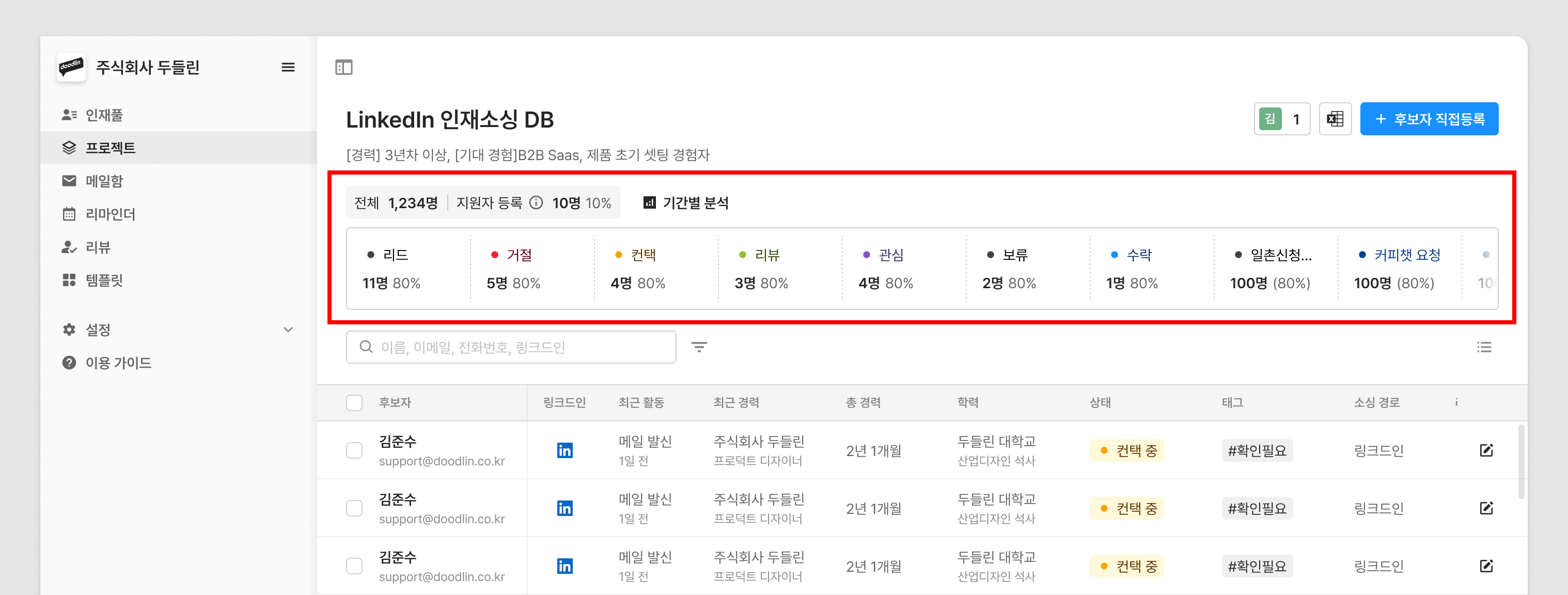1568x595 pixels.
Task: Filter by 수락 status card
Action: coord(1152,269)
